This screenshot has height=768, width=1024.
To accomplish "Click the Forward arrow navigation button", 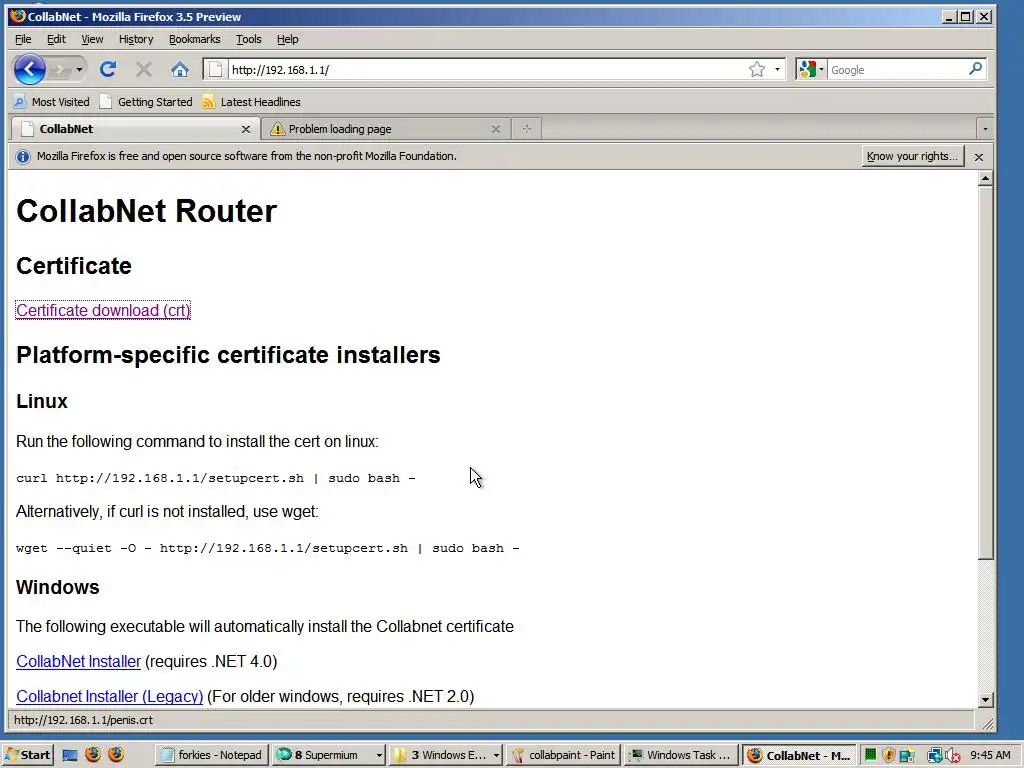I will (60, 69).
